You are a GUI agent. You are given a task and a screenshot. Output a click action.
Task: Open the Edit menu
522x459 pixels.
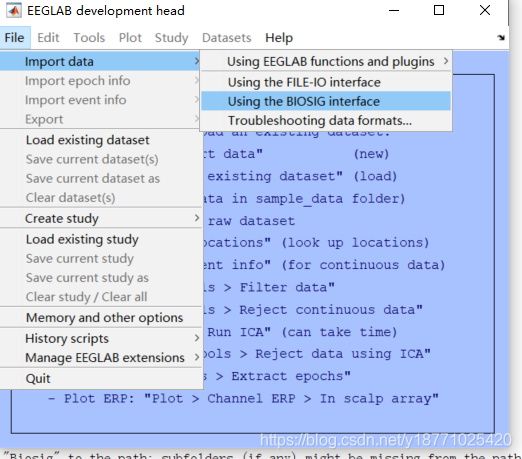point(48,38)
